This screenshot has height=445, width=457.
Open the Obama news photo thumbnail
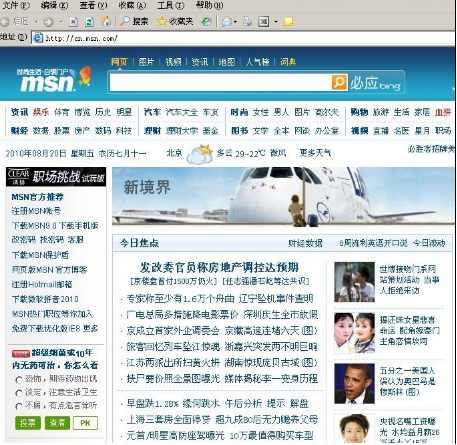point(354,383)
